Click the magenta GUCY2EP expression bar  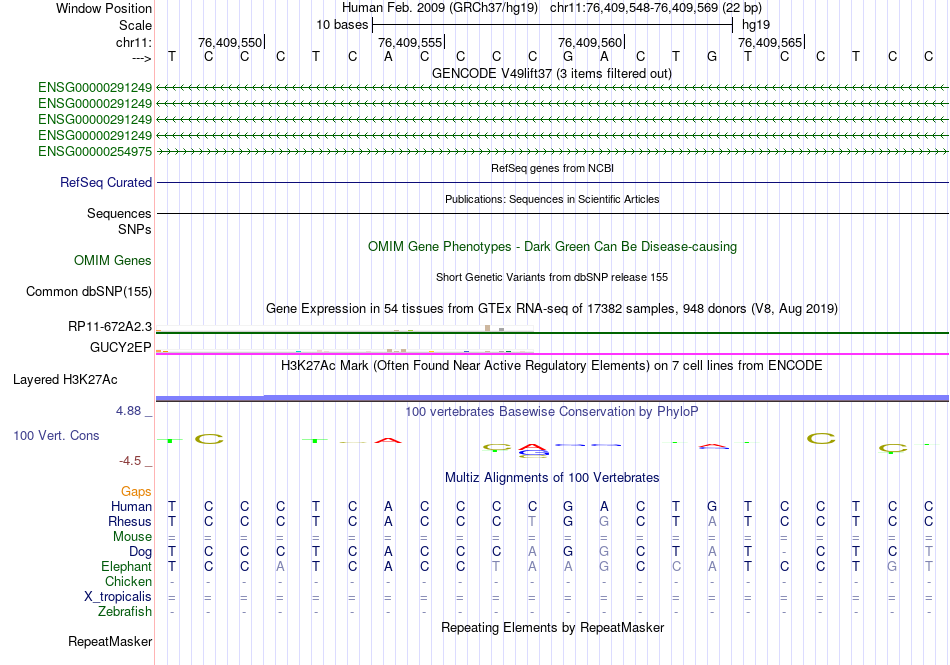(x=552, y=354)
